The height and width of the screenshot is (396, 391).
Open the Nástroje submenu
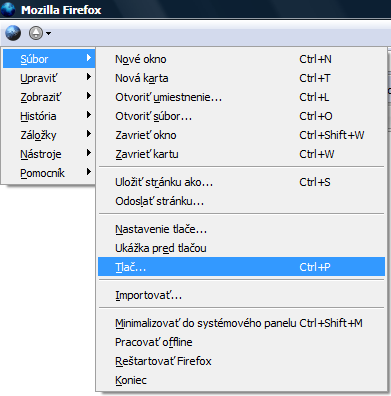click(x=49, y=154)
